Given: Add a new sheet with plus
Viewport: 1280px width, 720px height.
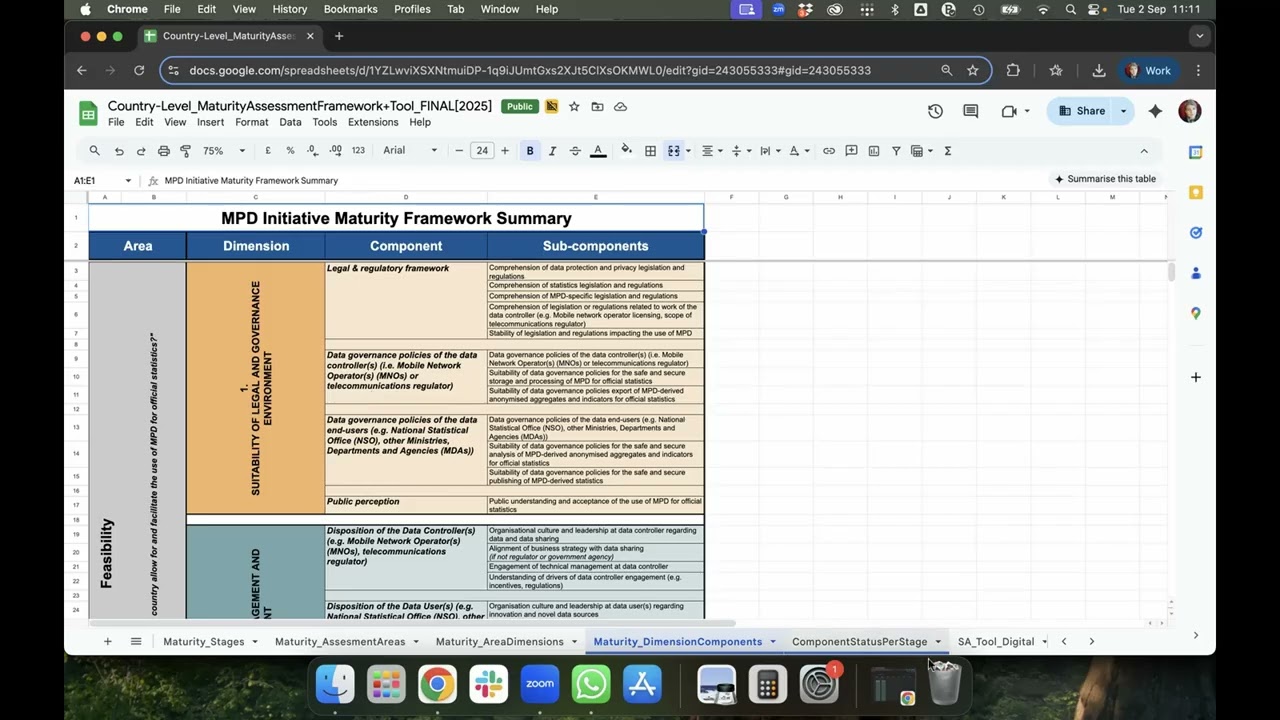Looking at the screenshot, I should point(108,641).
